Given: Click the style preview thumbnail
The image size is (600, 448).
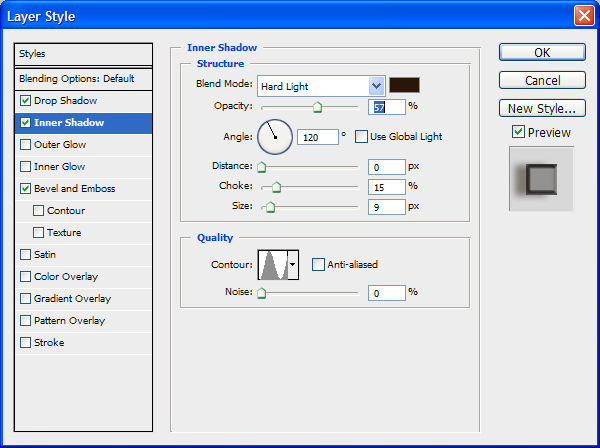Looking at the screenshot, I should click(x=541, y=179).
